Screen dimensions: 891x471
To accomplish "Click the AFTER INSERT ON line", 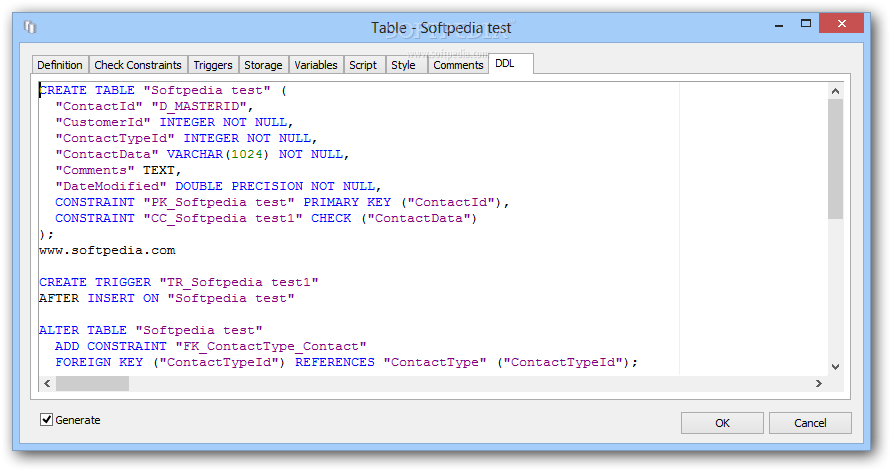I will click(166, 298).
